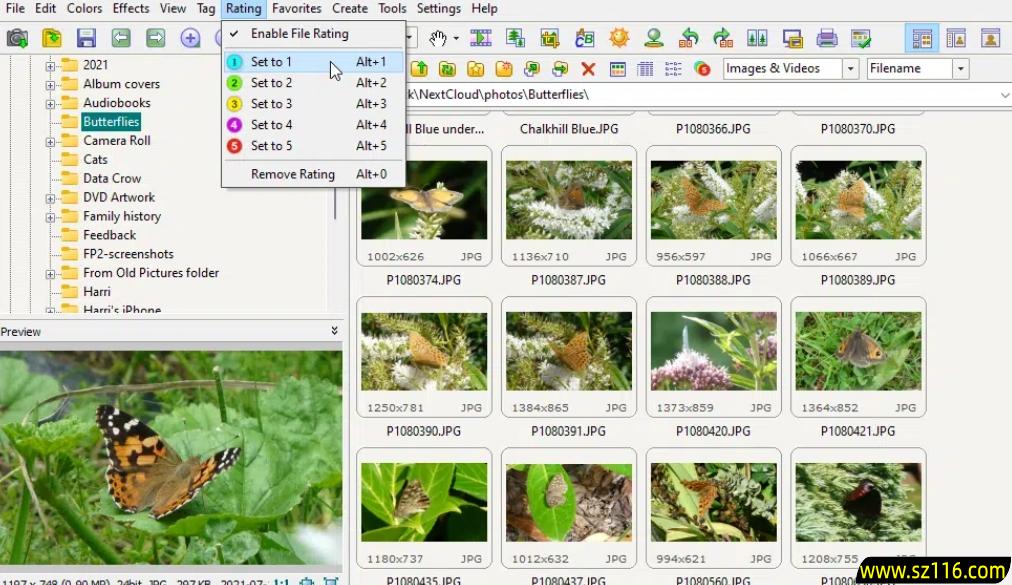
Task: Toggle the thumbnail browser view mode
Action: click(x=922, y=39)
